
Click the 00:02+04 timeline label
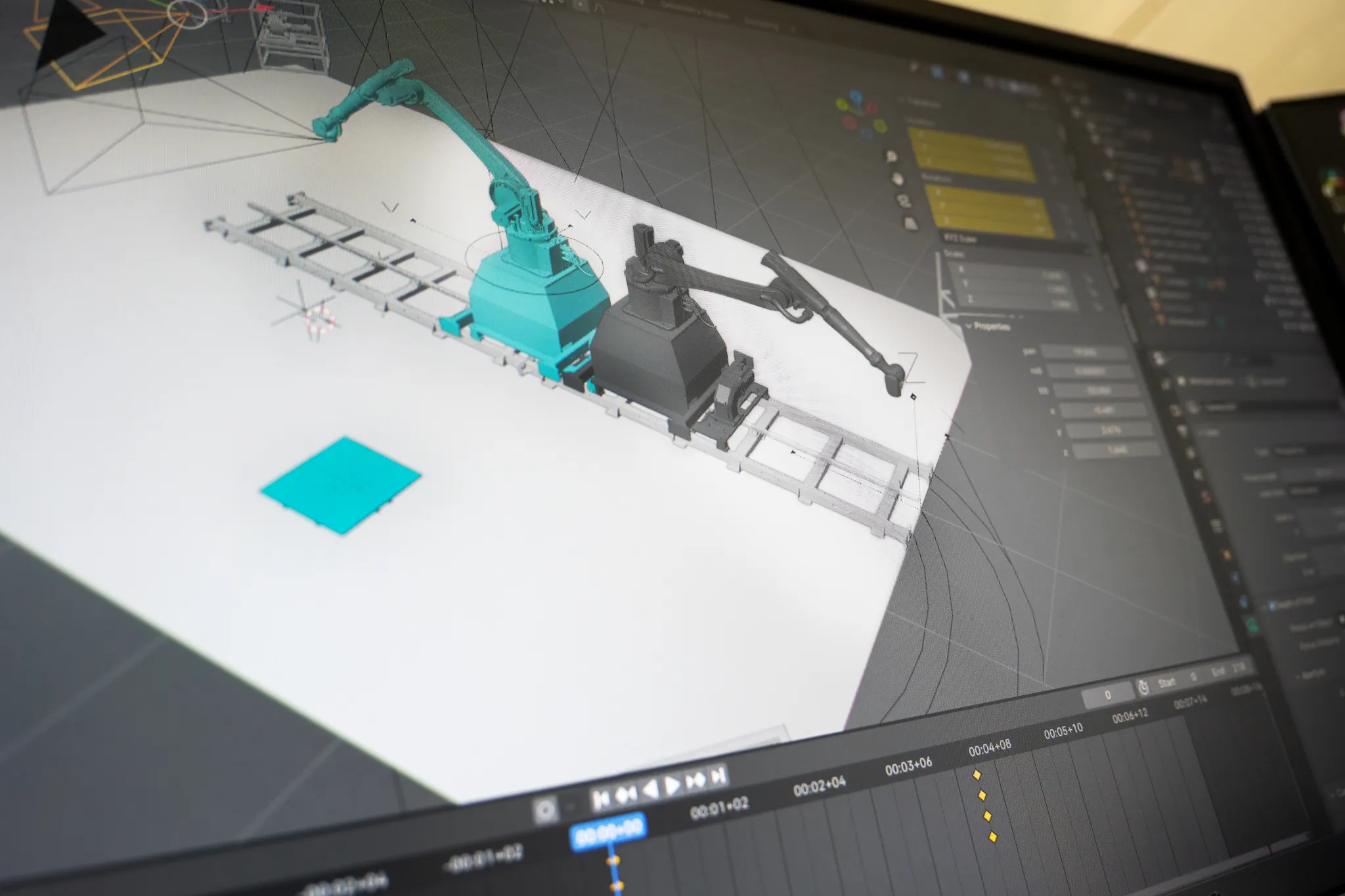tap(820, 786)
